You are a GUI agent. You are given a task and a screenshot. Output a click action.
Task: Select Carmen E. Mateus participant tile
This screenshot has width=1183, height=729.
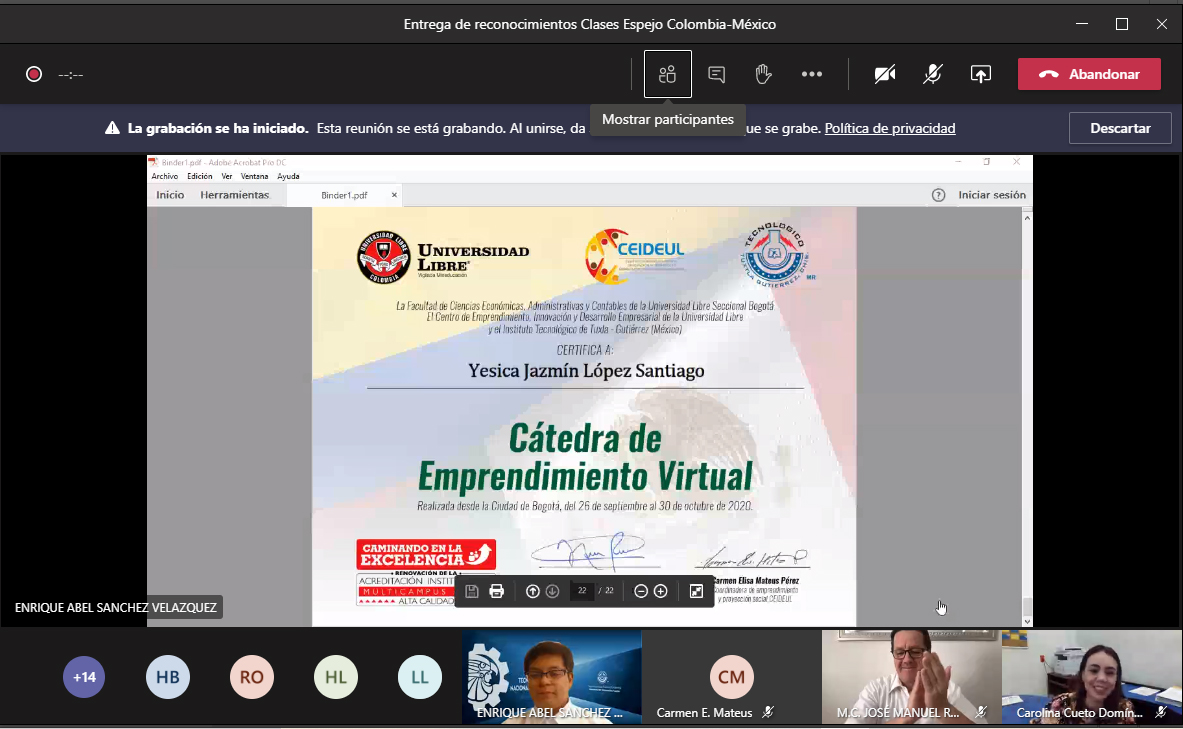[x=731, y=677]
